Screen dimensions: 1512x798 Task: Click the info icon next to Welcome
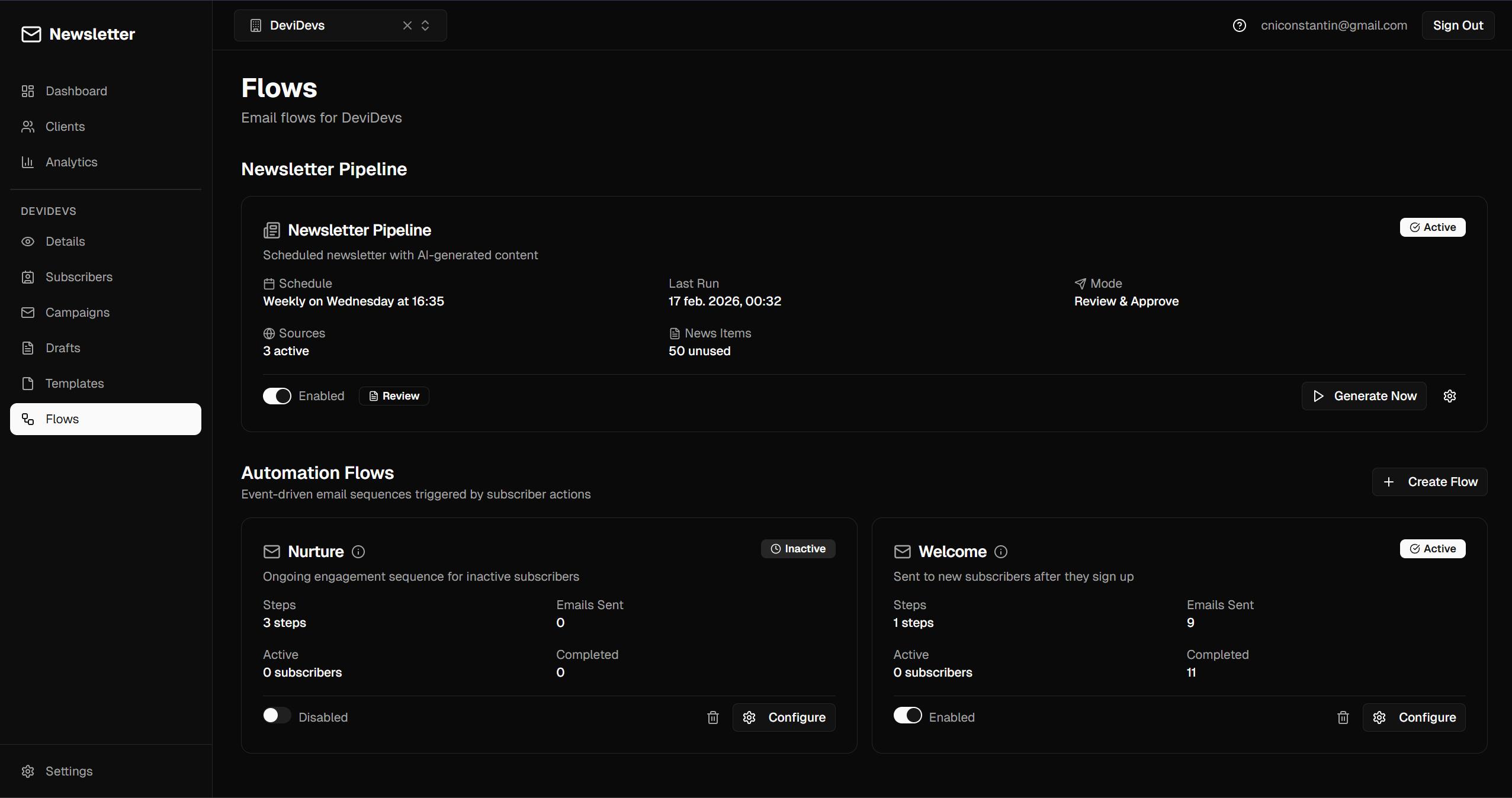click(x=1000, y=552)
